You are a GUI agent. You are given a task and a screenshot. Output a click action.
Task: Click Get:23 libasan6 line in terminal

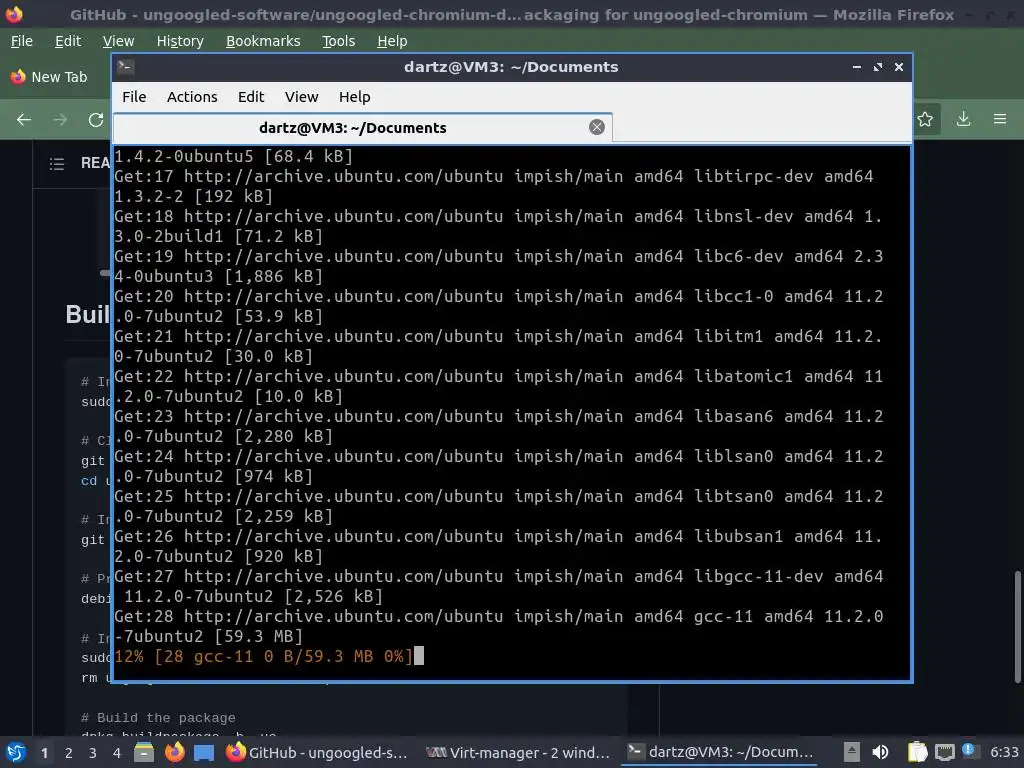coord(498,426)
